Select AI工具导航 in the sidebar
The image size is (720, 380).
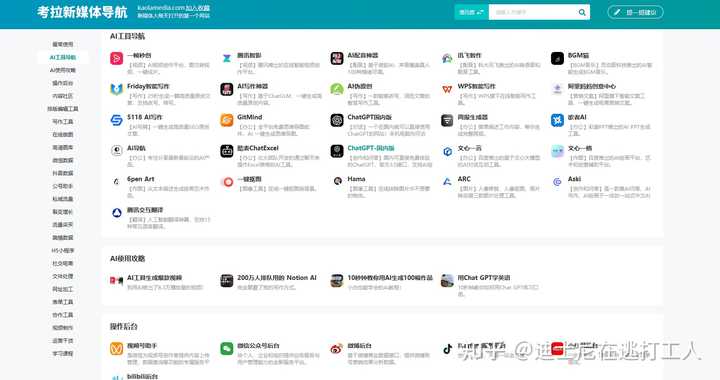tap(63, 57)
